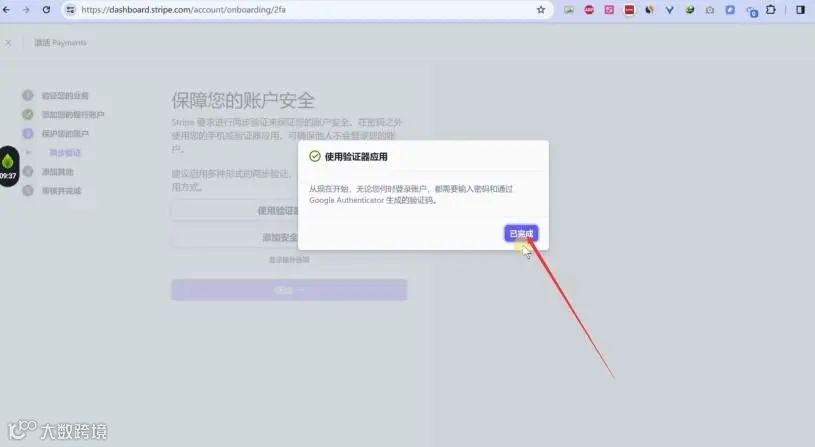This screenshot has width=815, height=447.
Task: Click the gray camera extension icon
Action: pyautogui.click(x=710, y=10)
